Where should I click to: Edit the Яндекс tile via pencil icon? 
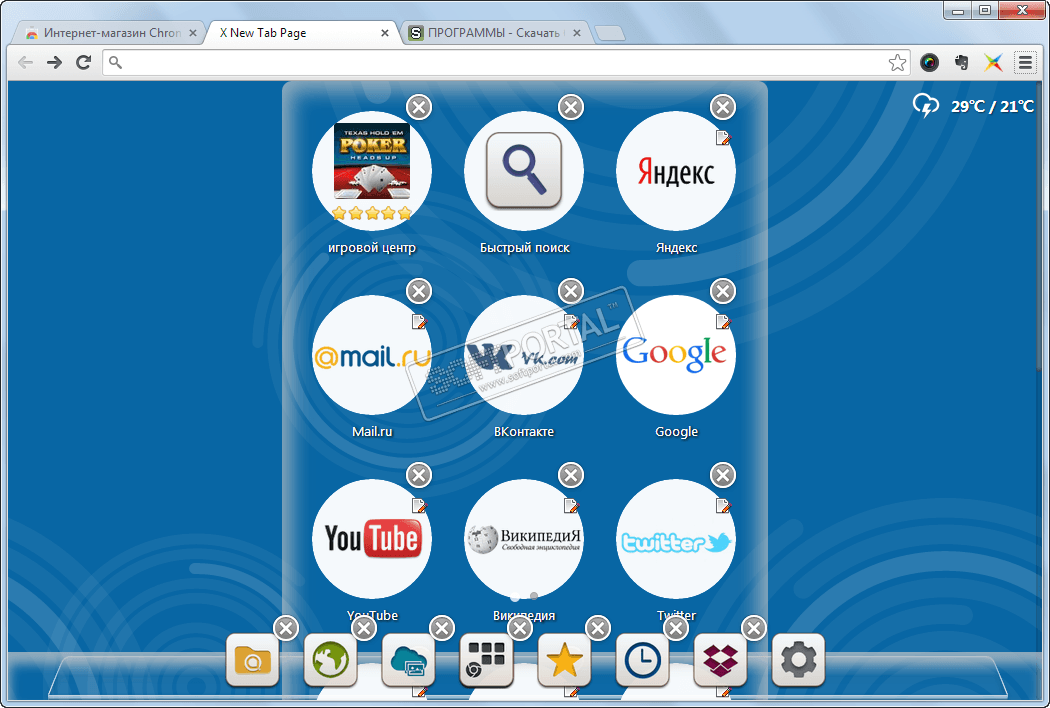click(723, 138)
